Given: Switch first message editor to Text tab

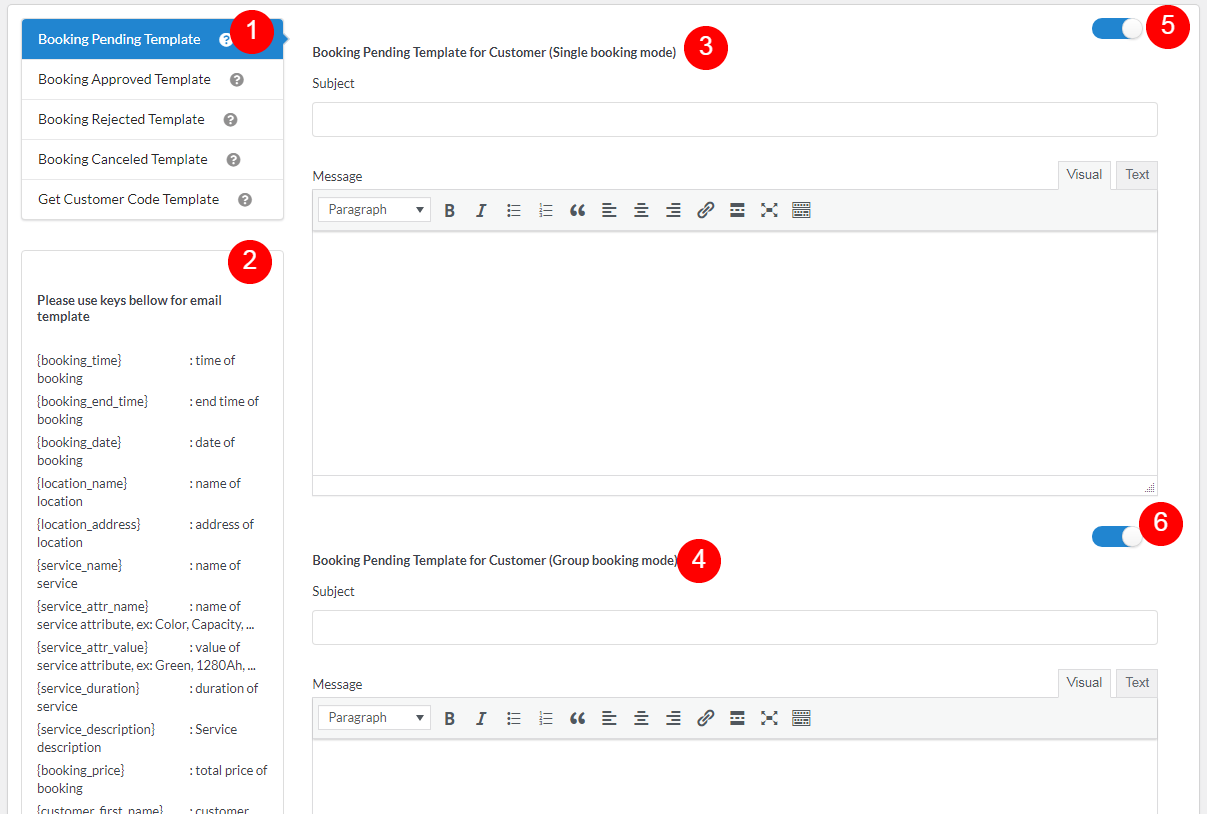Looking at the screenshot, I should [x=1137, y=175].
